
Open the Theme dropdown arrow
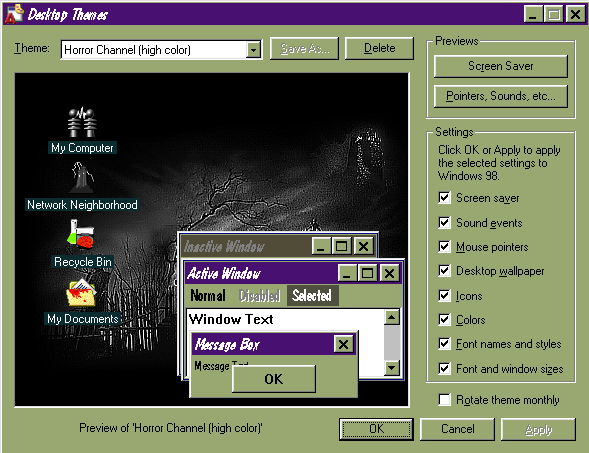pyautogui.click(x=254, y=50)
